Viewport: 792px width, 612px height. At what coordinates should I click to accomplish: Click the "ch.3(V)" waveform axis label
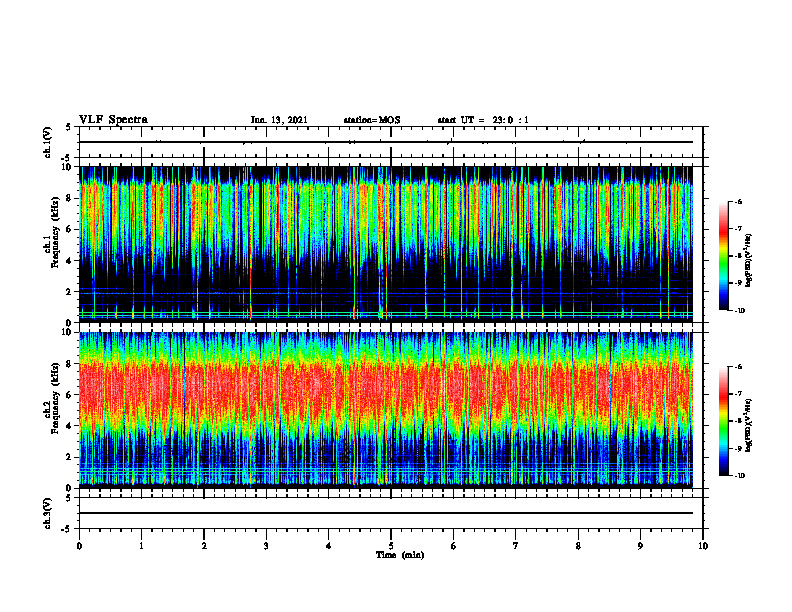48,513
